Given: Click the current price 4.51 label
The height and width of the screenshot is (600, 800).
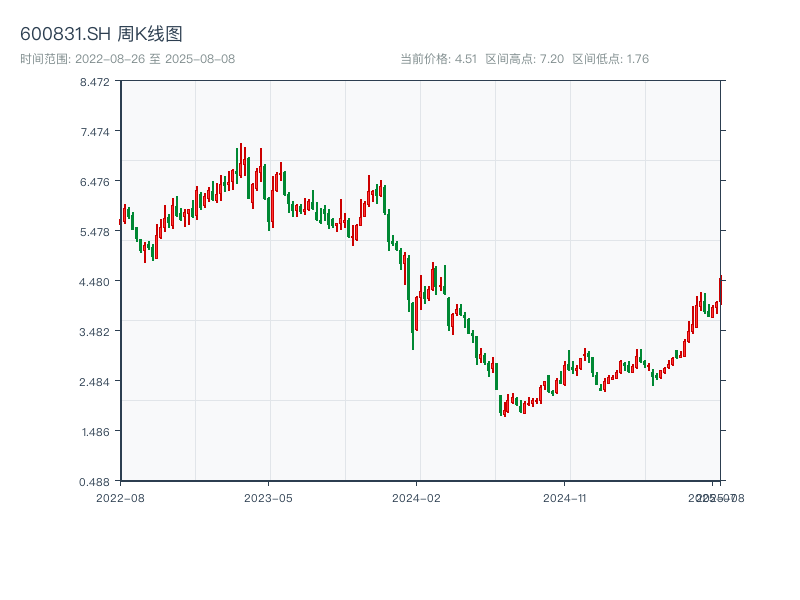Looking at the screenshot, I should click(x=438, y=59).
